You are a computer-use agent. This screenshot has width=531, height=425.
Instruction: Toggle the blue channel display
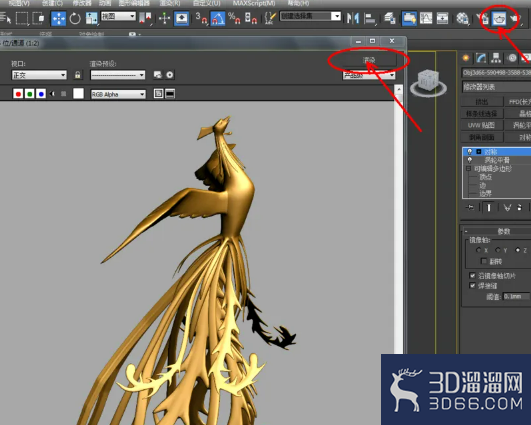41,94
